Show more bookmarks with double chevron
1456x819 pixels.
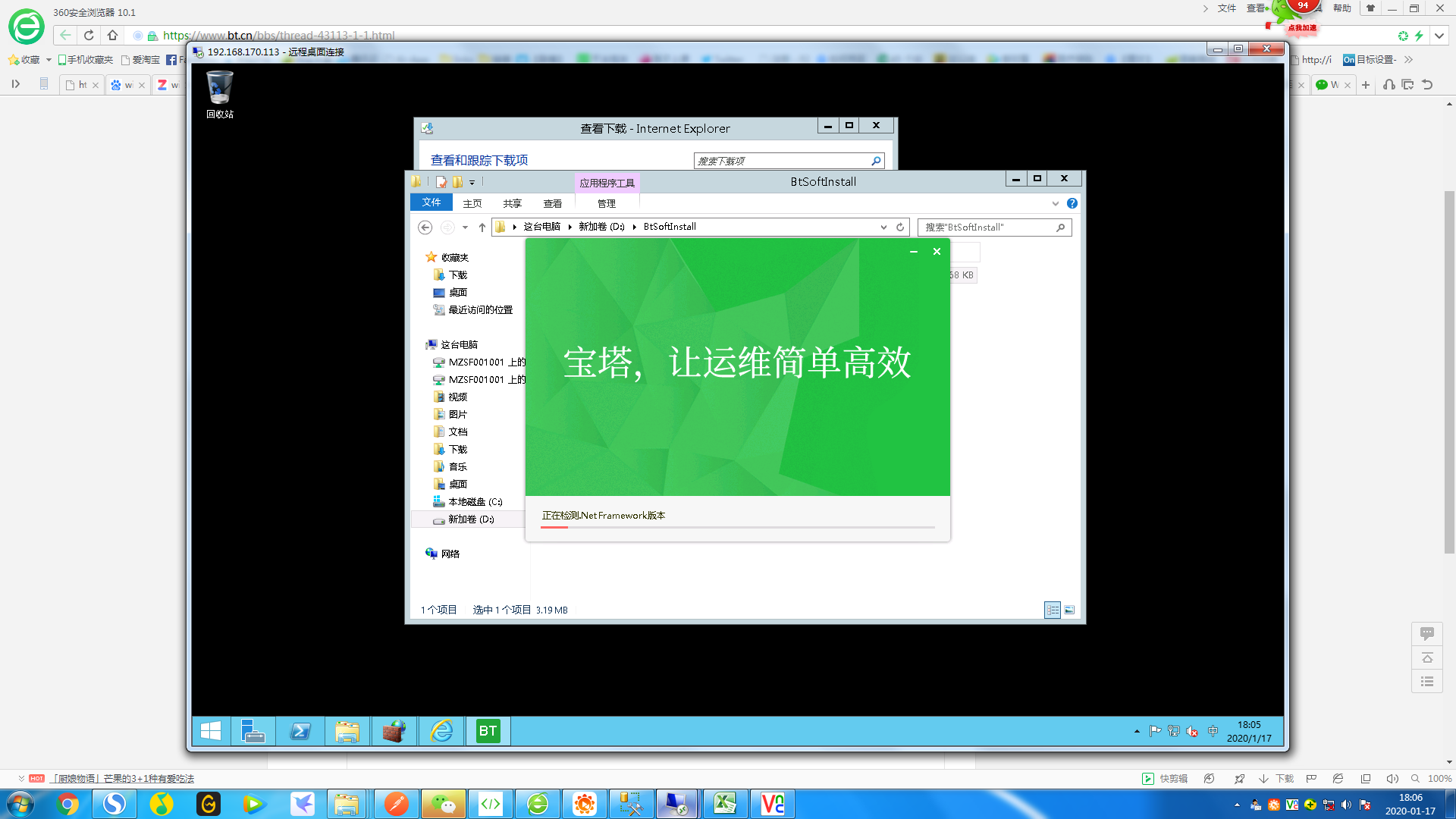[x=1408, y=60]
